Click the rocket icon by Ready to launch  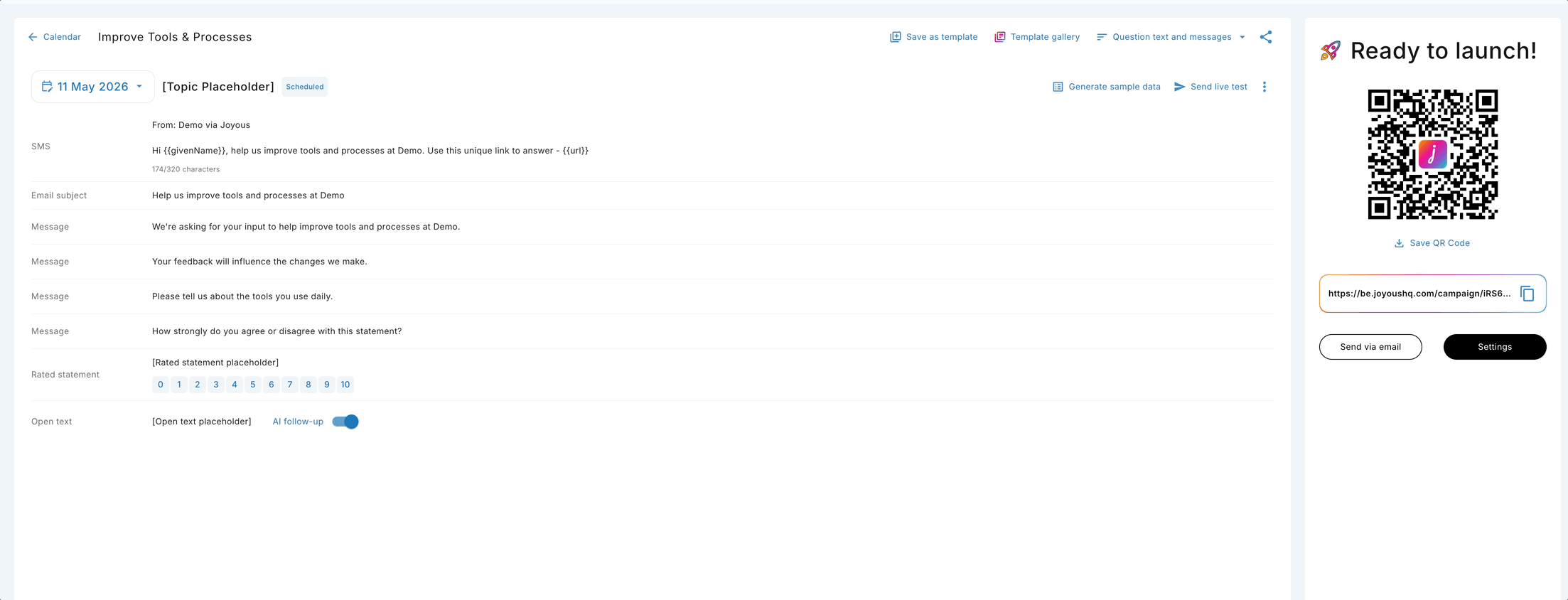click(x=1331, y=50)
